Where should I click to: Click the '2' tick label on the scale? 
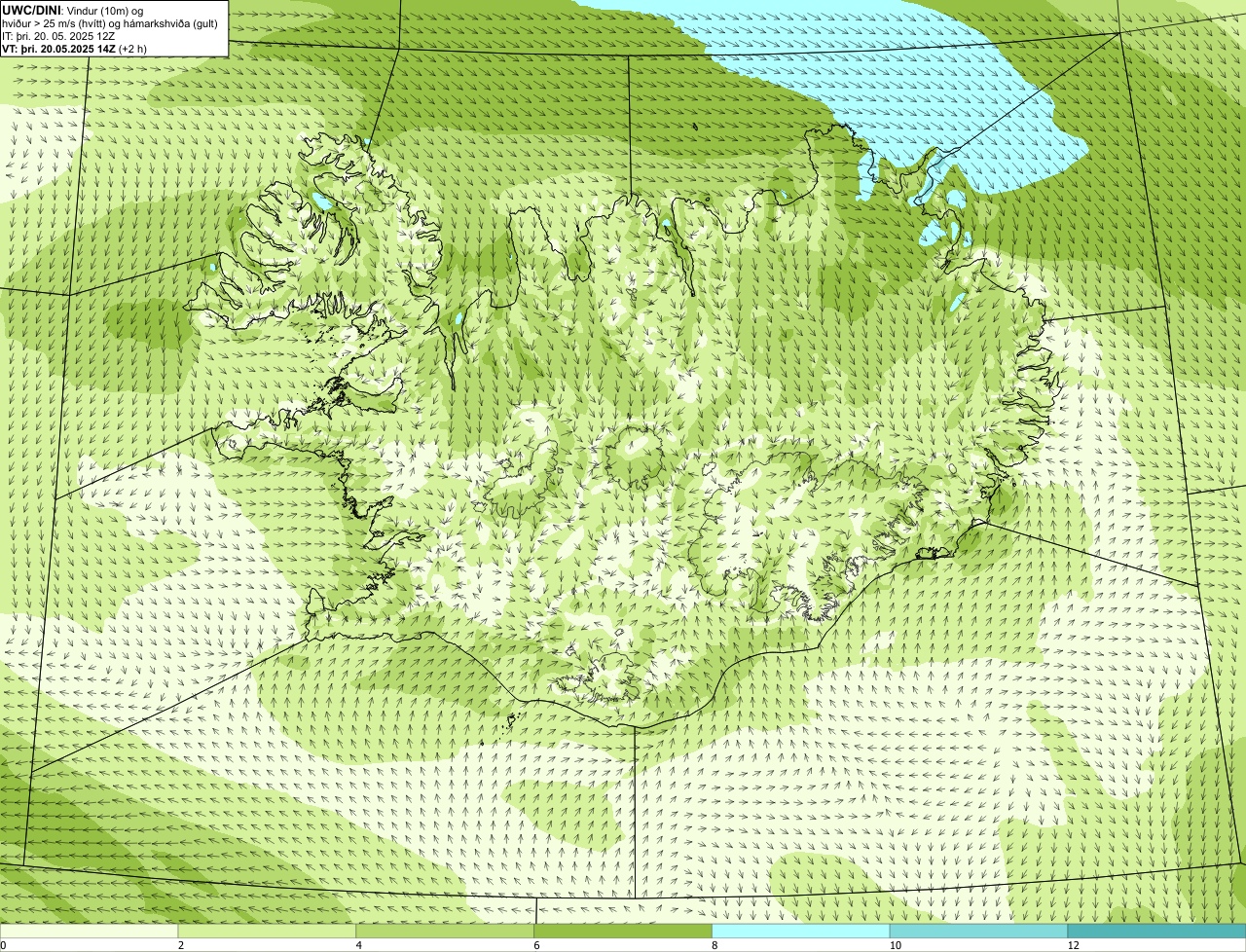point(181,945)
